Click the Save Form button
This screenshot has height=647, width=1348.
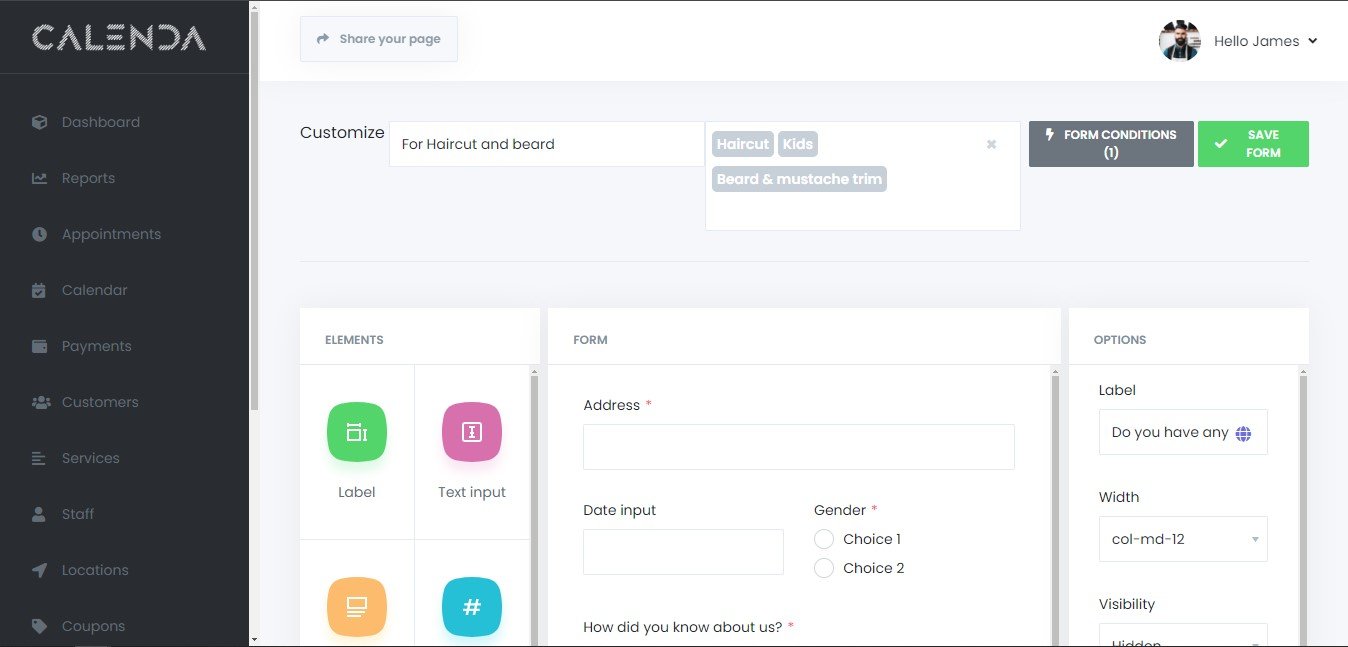1253,144
